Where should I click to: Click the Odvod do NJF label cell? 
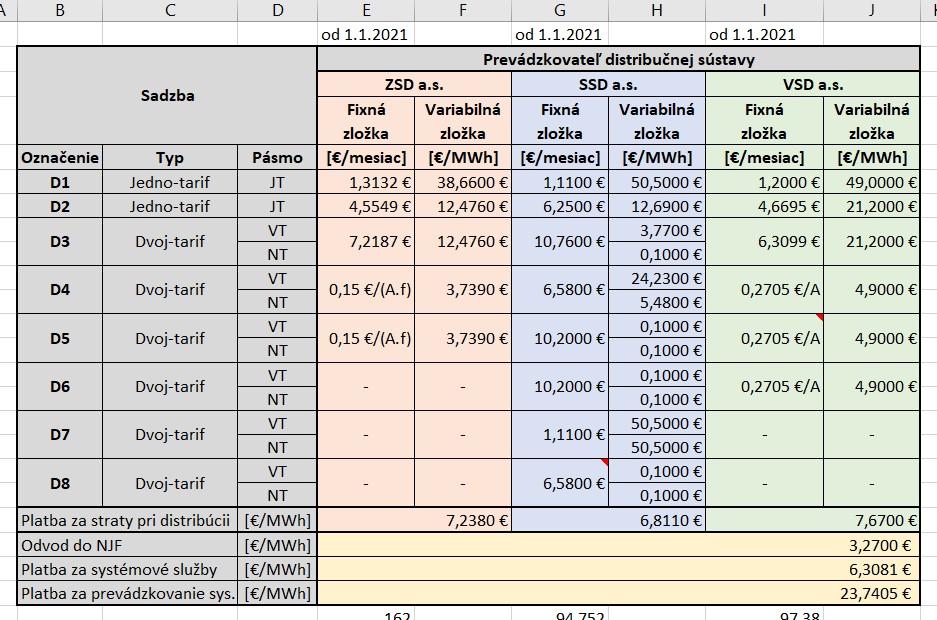coord(128,545)
